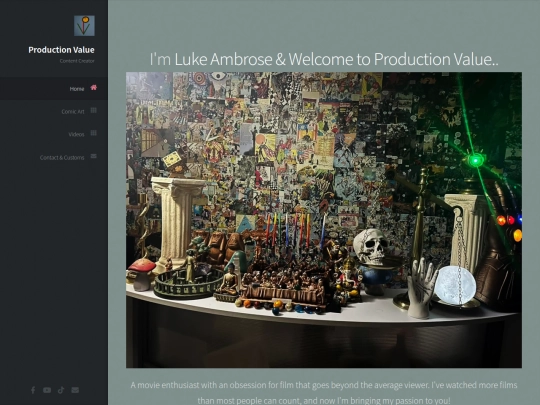
Task: Click the grid icon beside Comic Art
Action: click(x=94, y=111)
